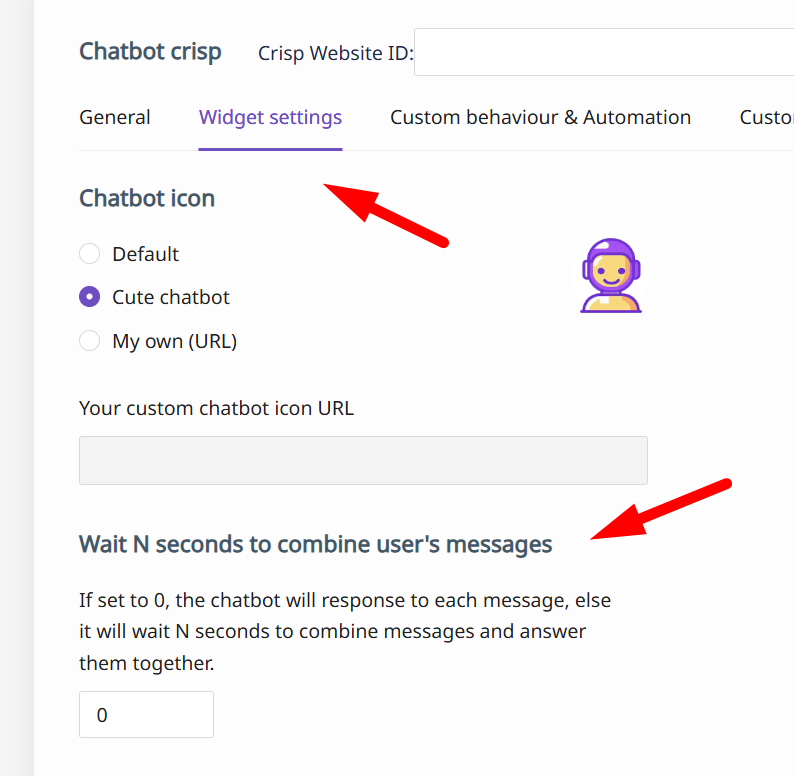Click the wait seconds number input

point(146,715)
